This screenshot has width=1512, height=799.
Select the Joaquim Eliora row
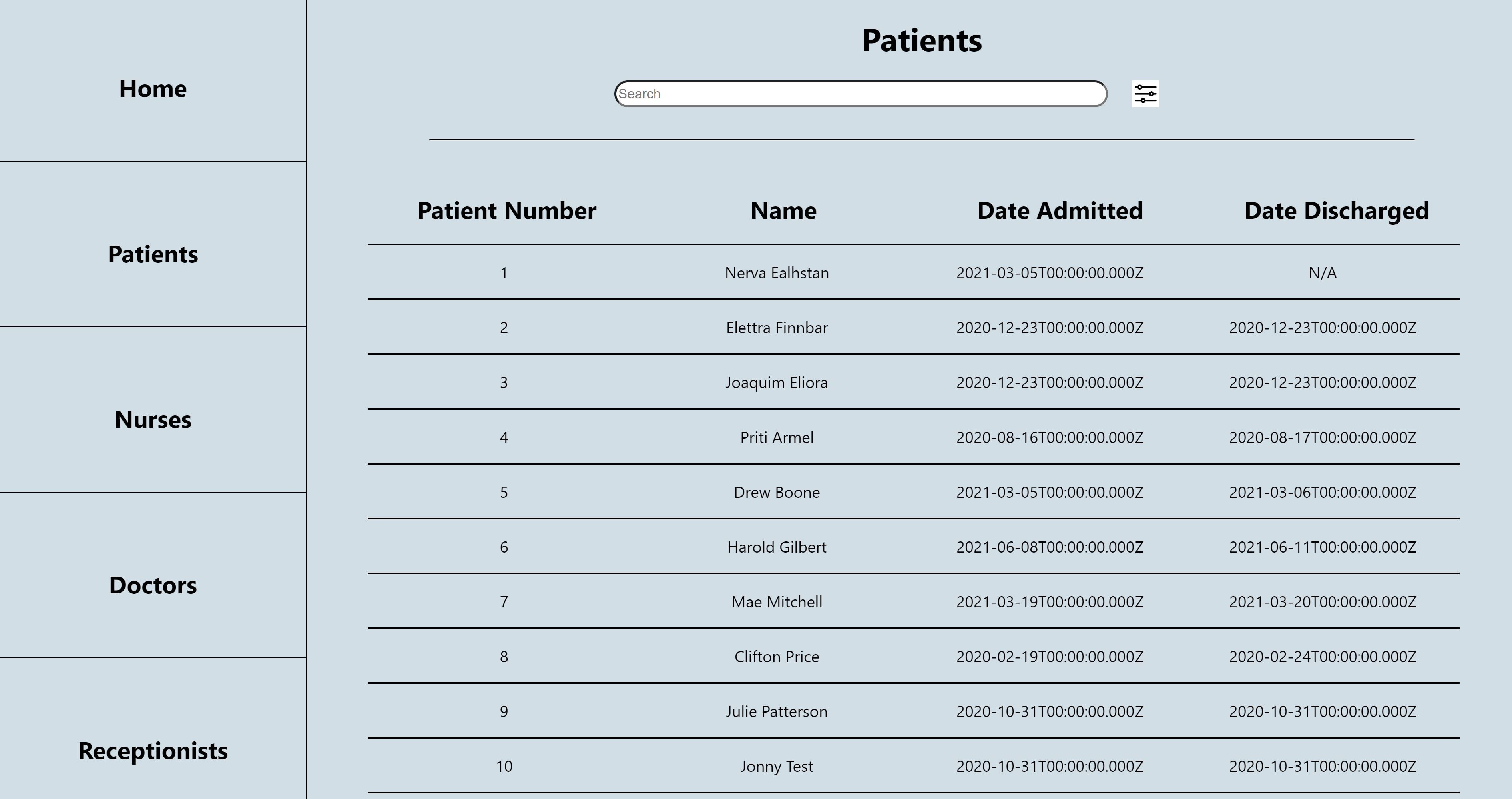[x=777, y=383]
